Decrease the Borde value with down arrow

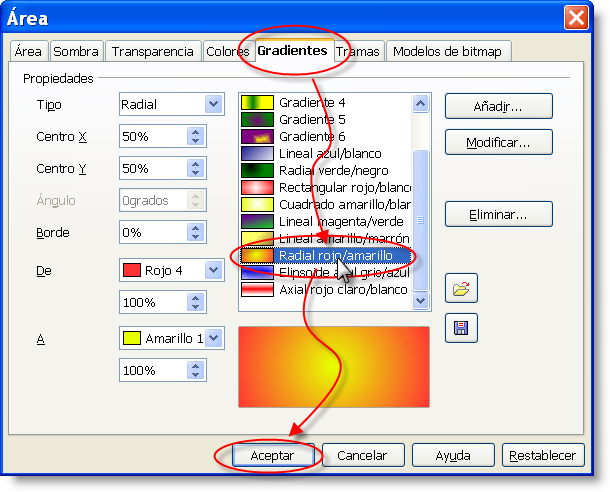click(196, 238)
